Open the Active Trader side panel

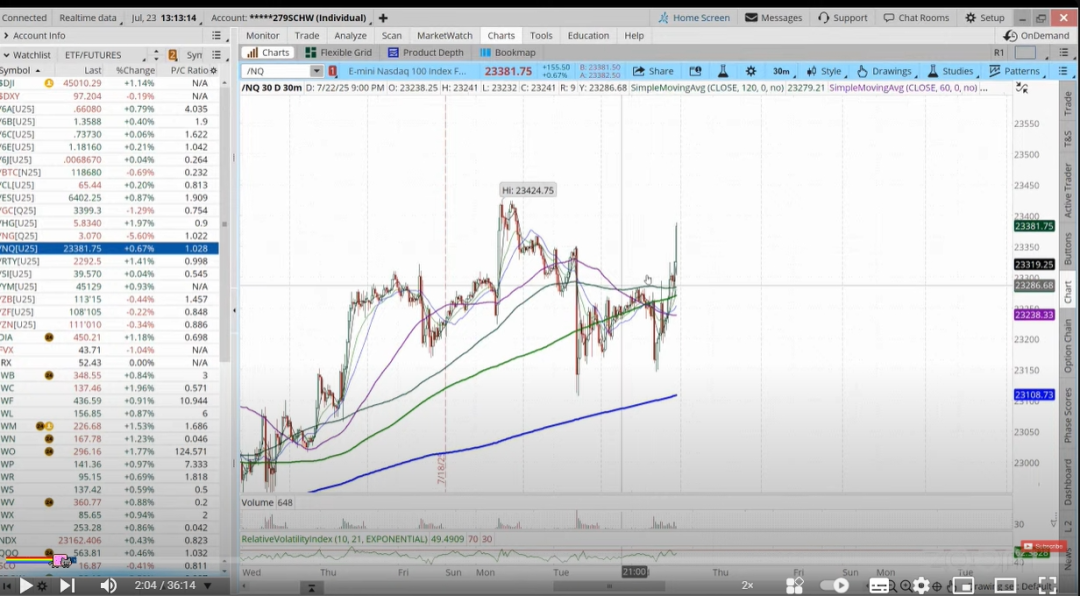(1068, 189)
